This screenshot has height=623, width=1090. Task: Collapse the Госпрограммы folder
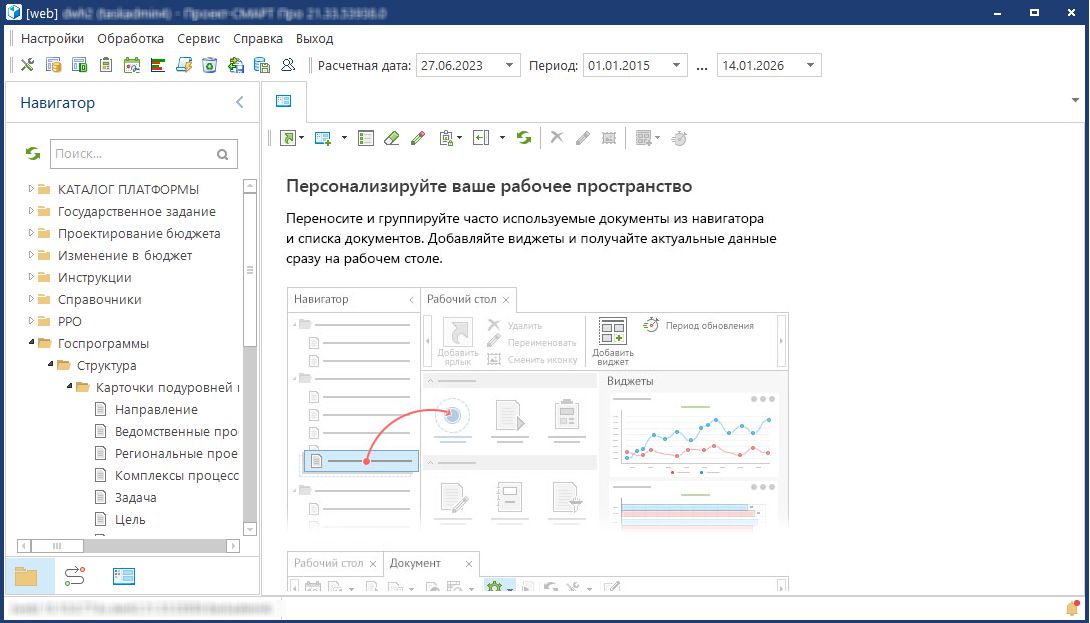tap(31, 343)
